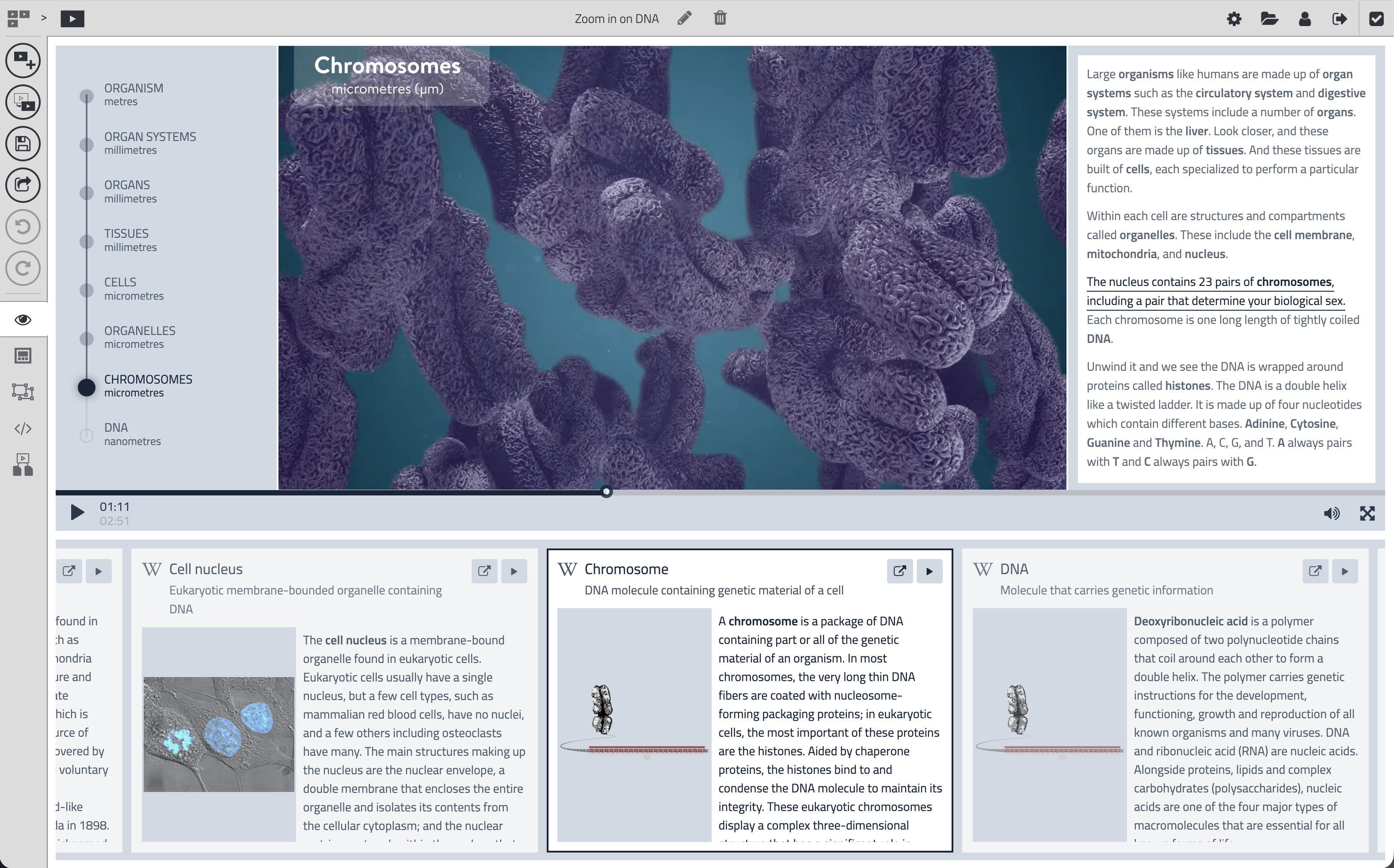The width and height of the screenshot is (1394, 868).
Task: Mute the video using speaker icon
Action: 1331,513
